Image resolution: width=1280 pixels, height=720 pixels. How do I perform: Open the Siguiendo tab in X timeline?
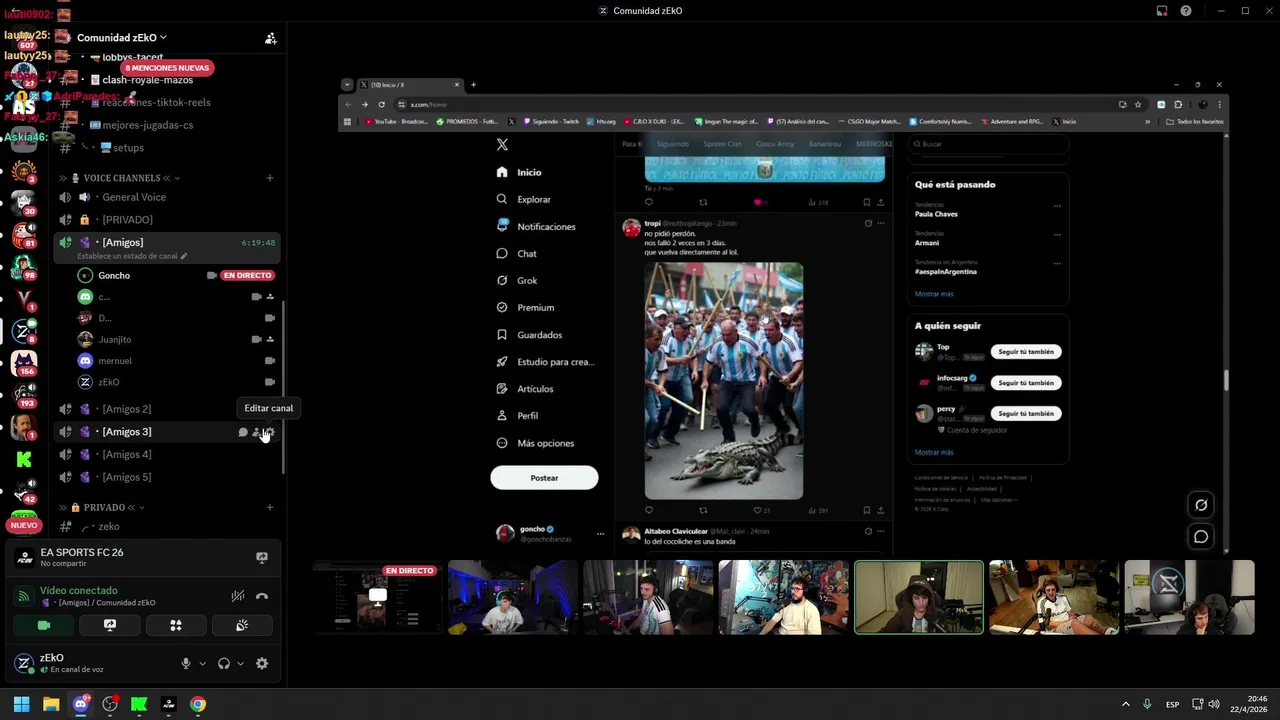(x=673, y=144)
